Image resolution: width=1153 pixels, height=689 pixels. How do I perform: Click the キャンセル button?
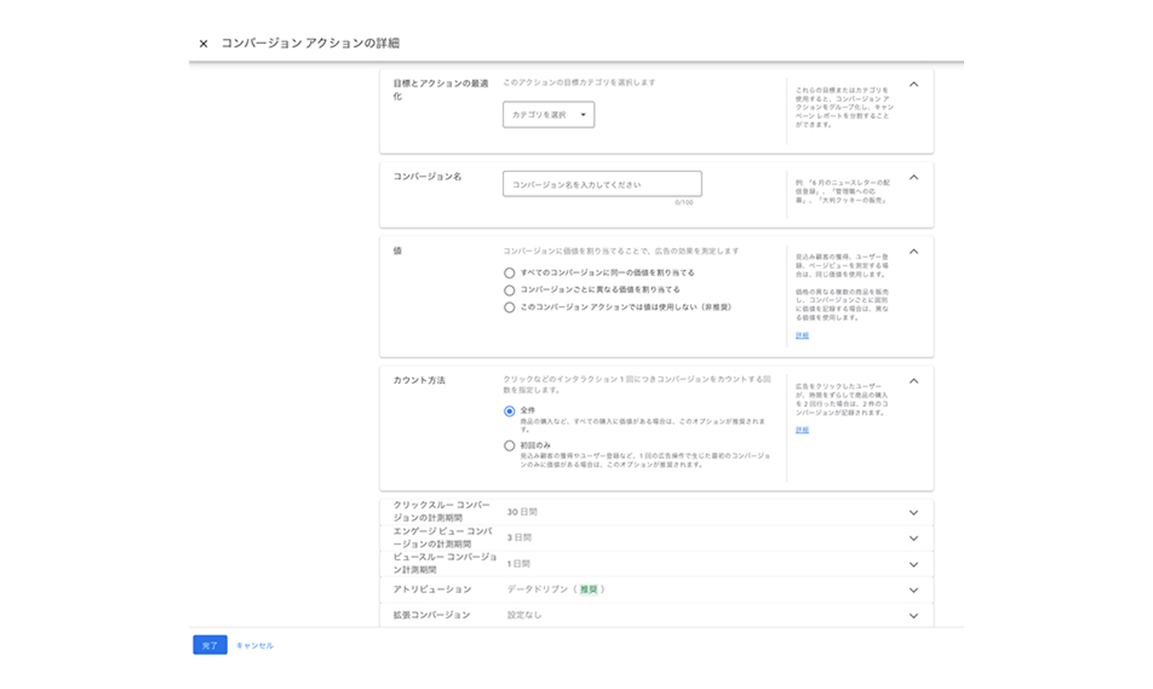point(255,646)
